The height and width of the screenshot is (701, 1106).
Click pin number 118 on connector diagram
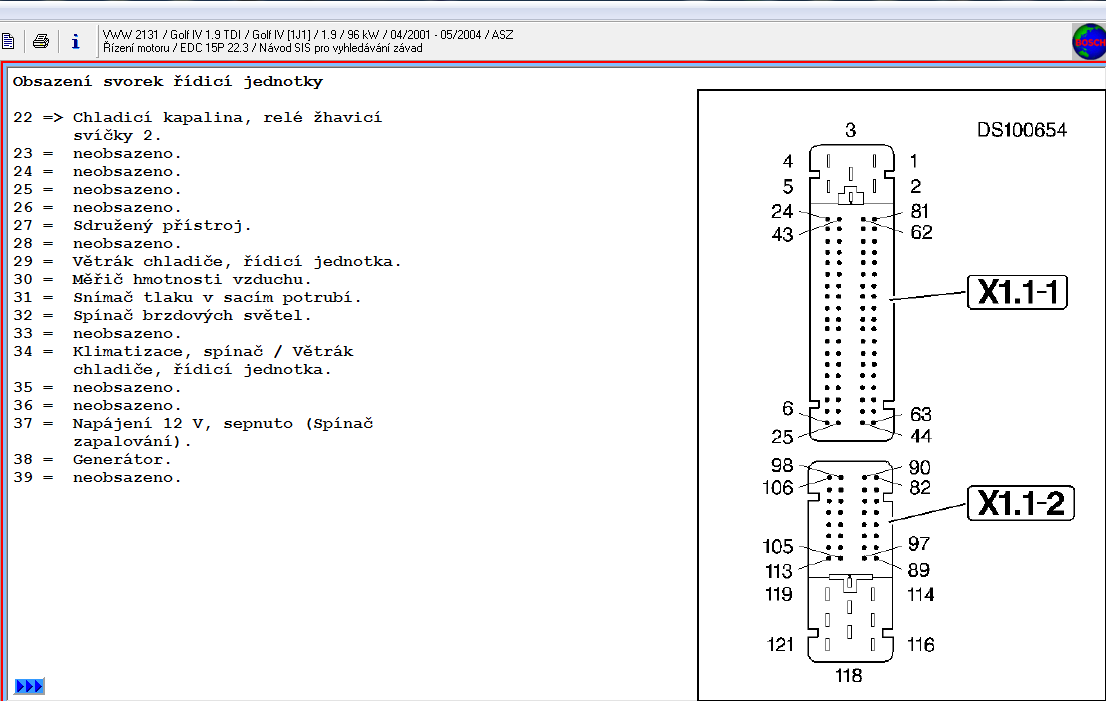(848, 676)
